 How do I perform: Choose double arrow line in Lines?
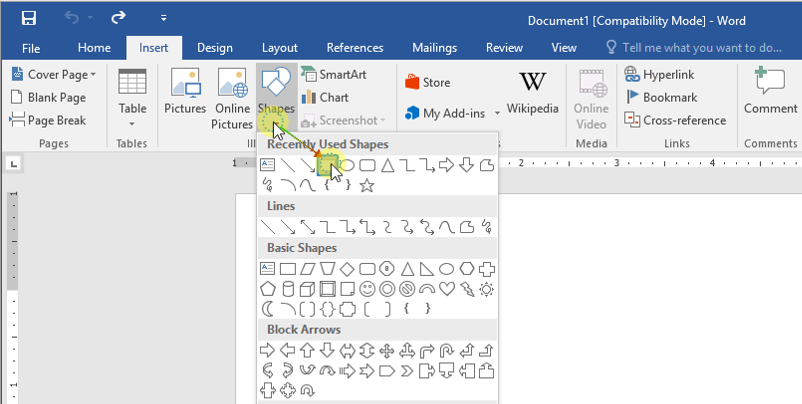[307, 227]
